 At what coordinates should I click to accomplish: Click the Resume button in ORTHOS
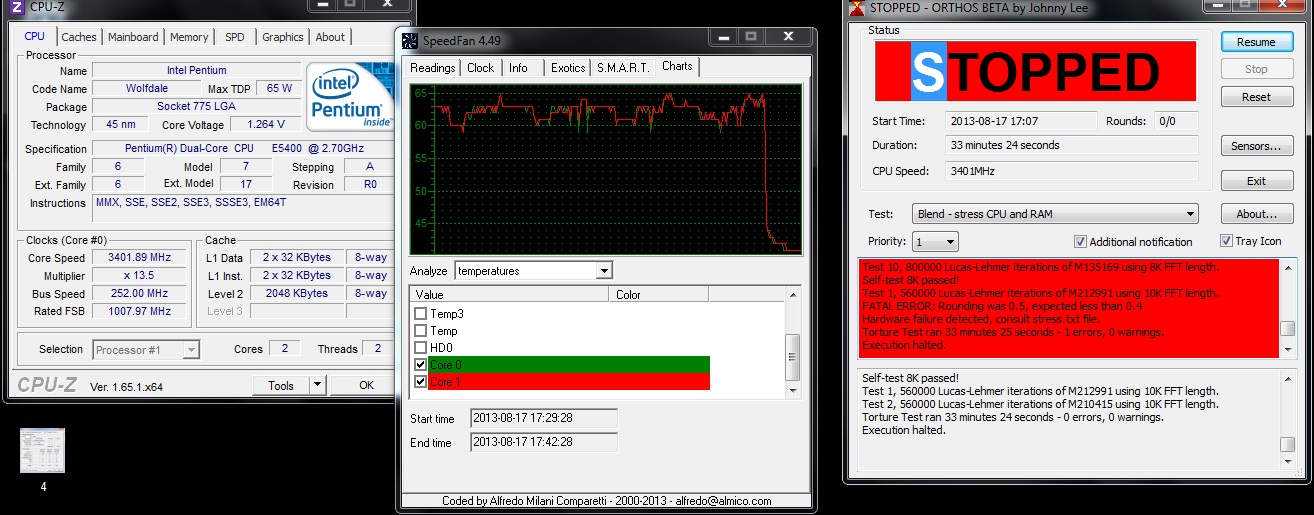(1256, 42)
